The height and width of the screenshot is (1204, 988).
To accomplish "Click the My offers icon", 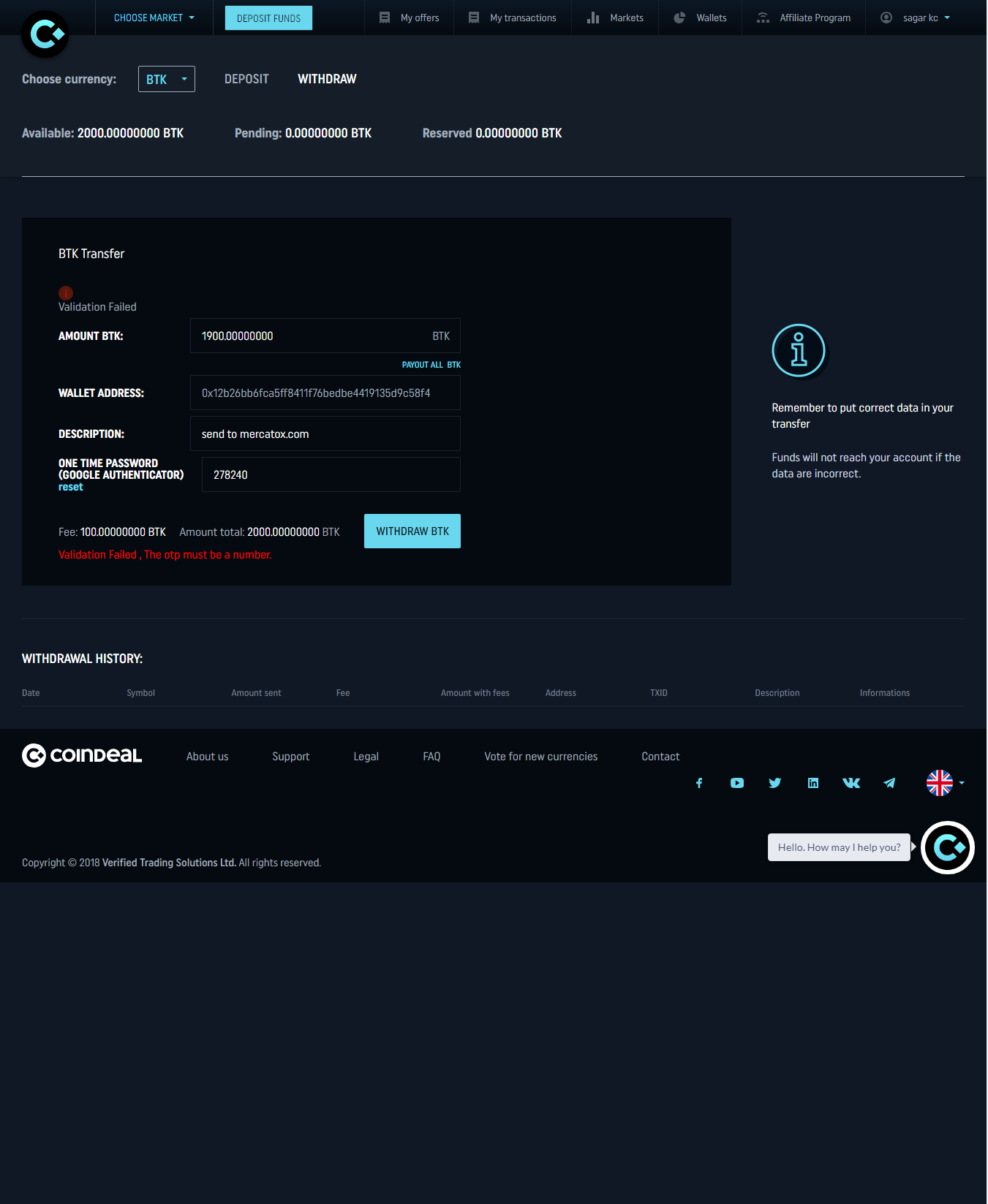I will pos(385,18).
